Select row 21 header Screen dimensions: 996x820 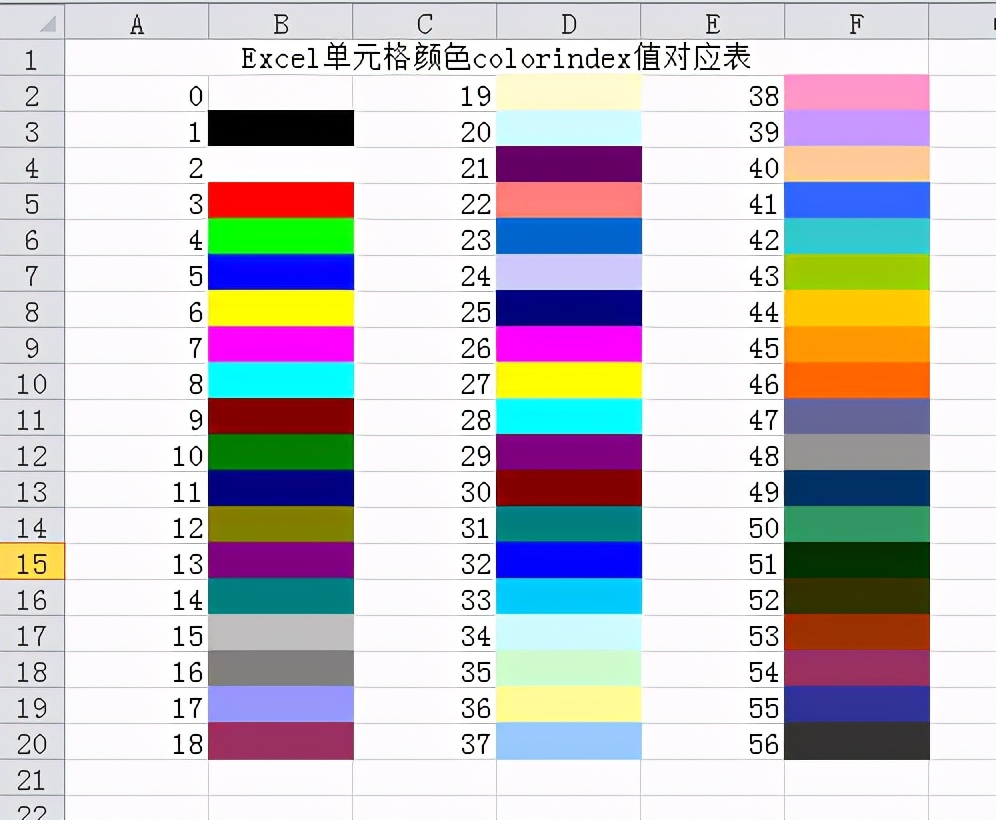(x=32, y=777)
